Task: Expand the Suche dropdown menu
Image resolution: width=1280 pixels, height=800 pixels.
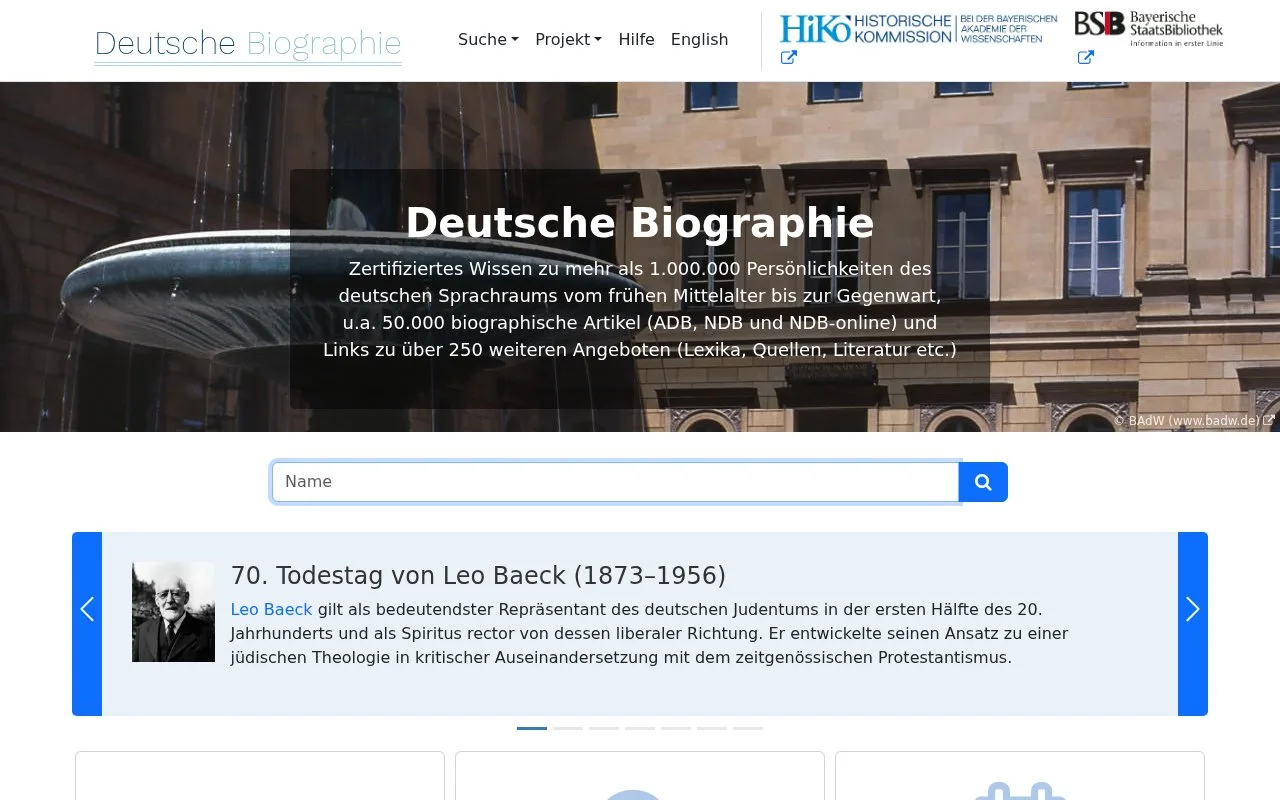Action: [x=488, y=40]
